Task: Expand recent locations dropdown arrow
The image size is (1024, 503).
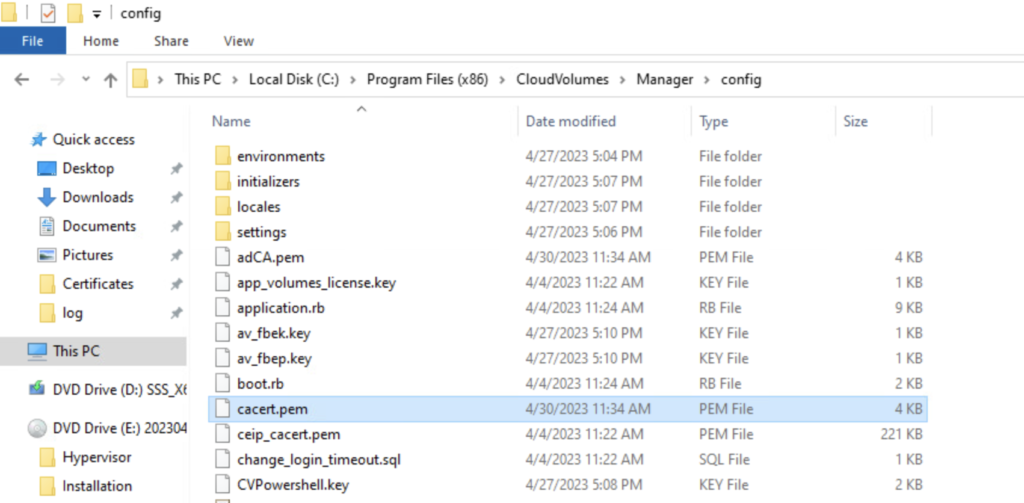Action: 84,80
